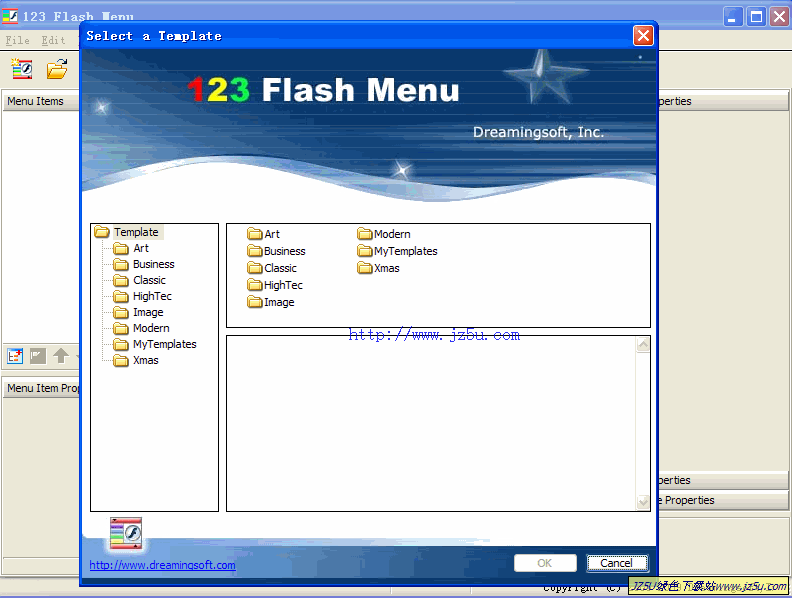Open the HighTec folder in the list pane
Viewport: 792px width, 598px height.
pyautogui.click(x=275, y=285)
